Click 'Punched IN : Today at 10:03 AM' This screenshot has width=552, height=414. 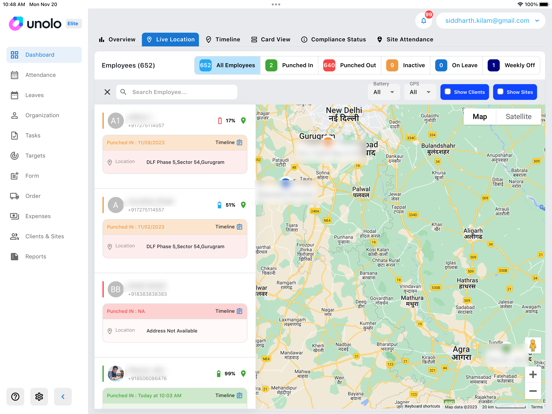click(144, 395)
